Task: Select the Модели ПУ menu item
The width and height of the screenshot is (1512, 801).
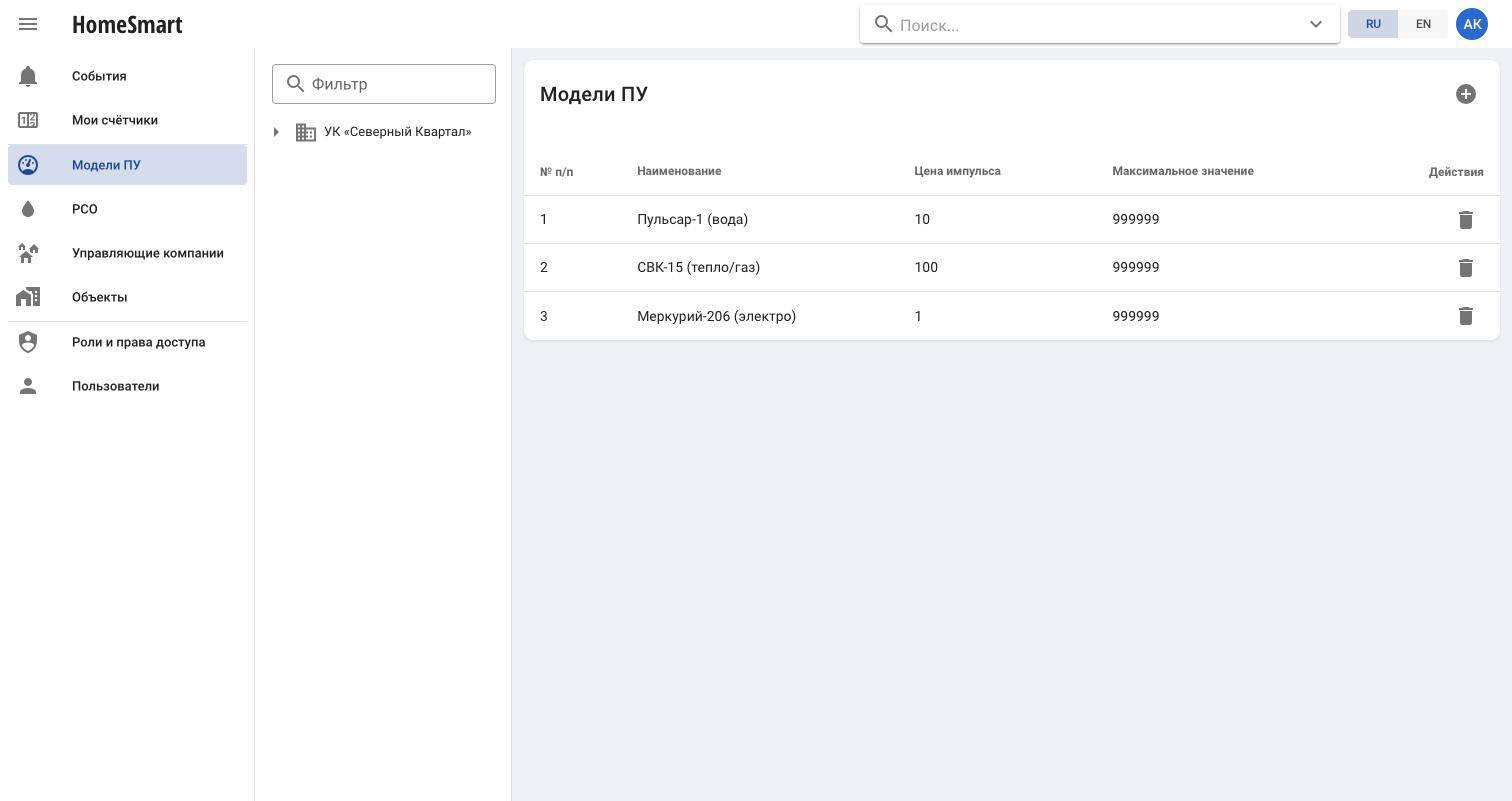Action: coord(128,165)
